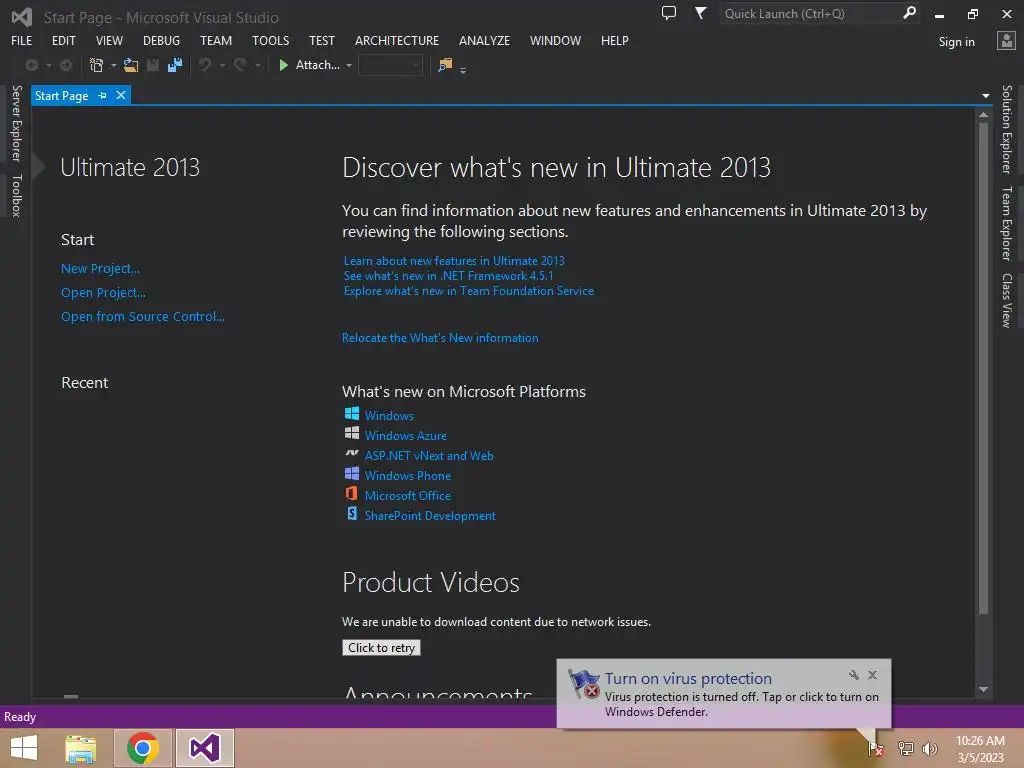The image size is (1024, 768).
Task: Open the ANALYZE menu
Action: pyautogui.click(x=484, y=40)
